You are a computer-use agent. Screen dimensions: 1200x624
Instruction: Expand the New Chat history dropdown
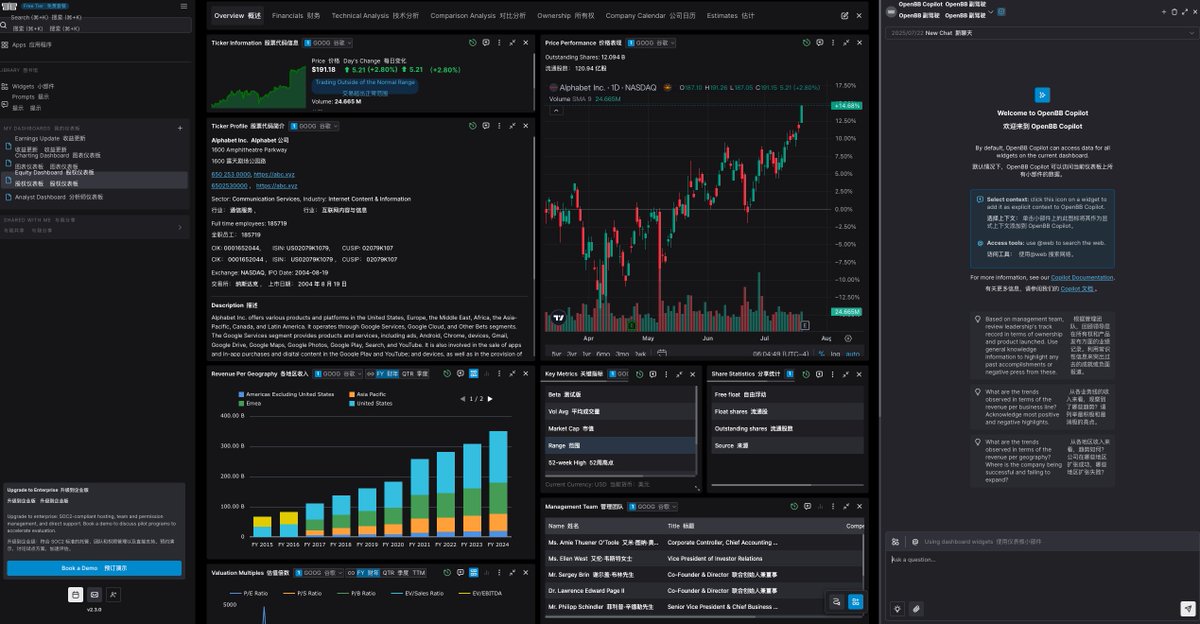coord(1191,33)
